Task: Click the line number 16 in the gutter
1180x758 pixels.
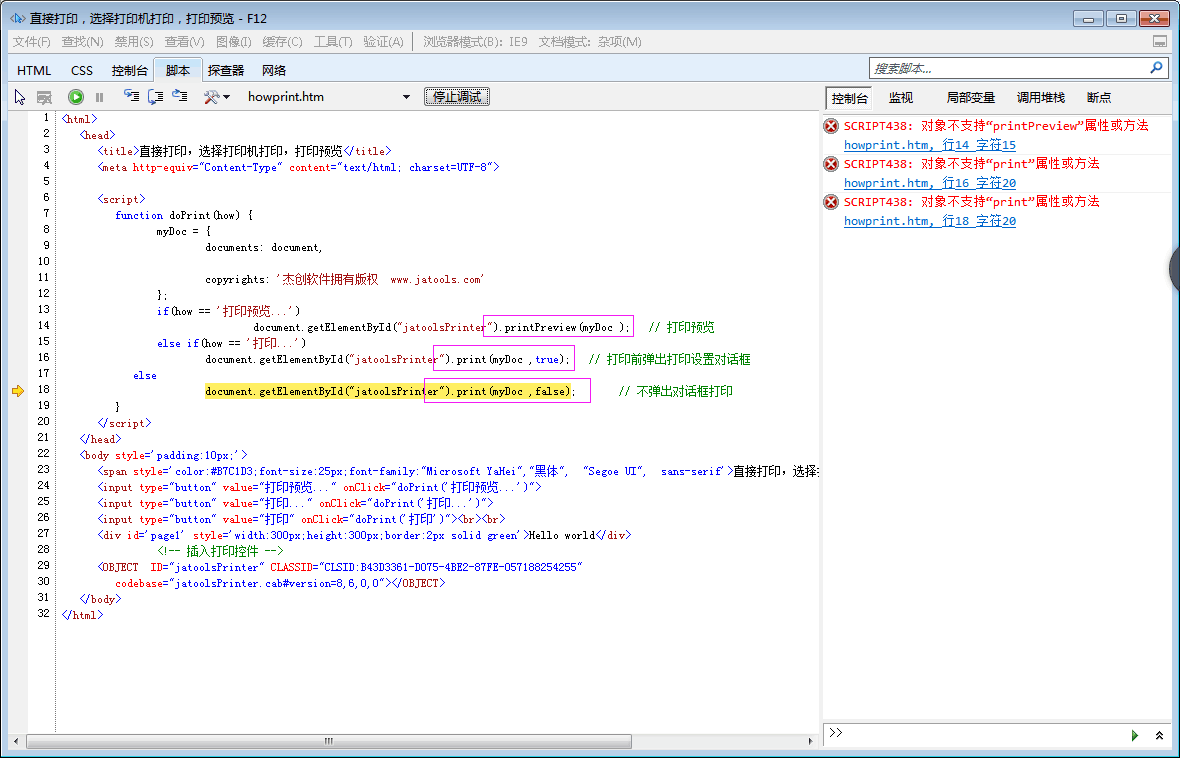Action: tap(44, 358)
